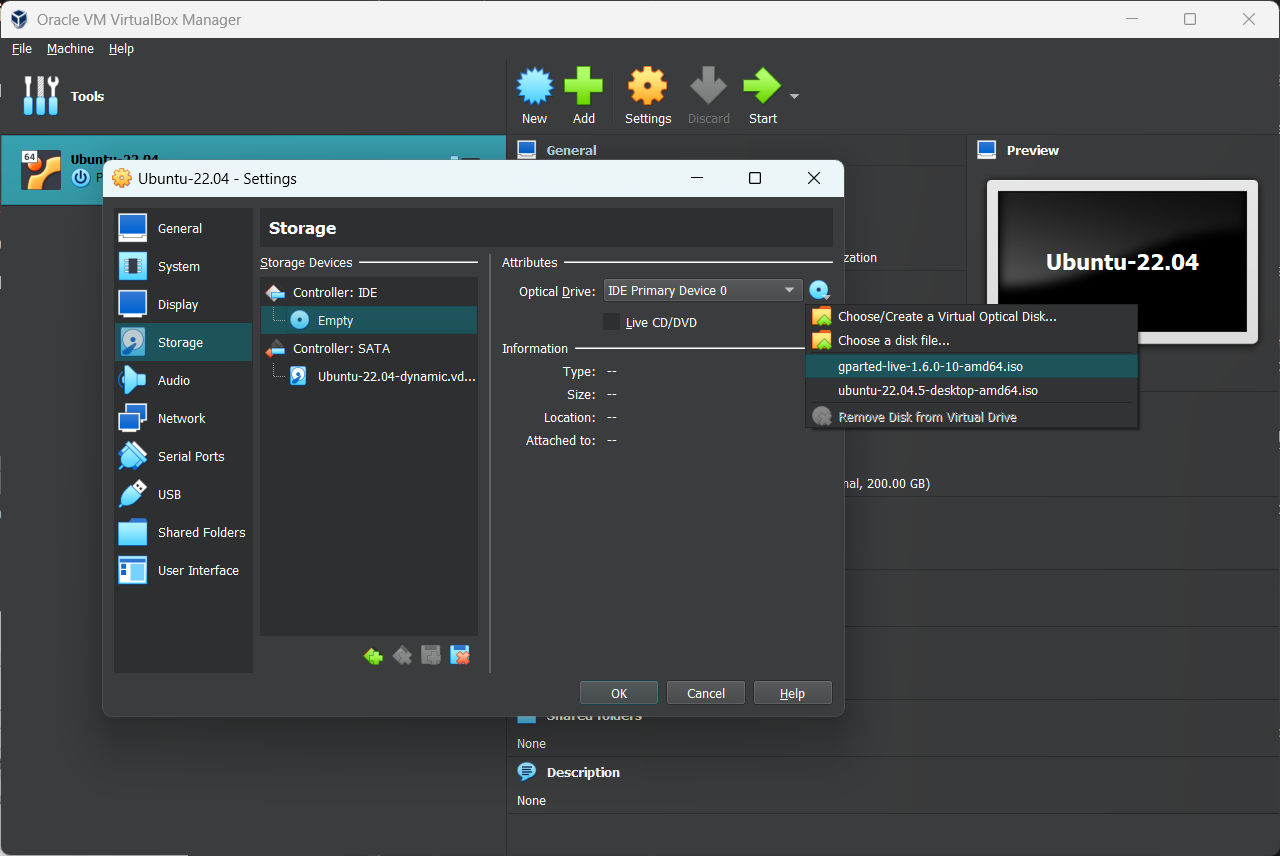Click the Description section header
Image resolution: width=1280 pixels, height=856 pixels.
pos(583,772)
